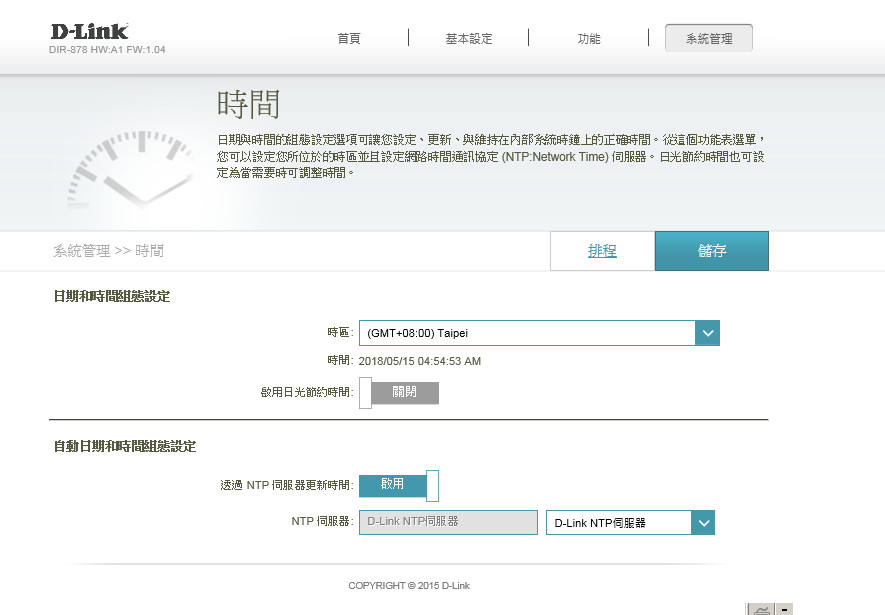885x615 pixels.
Task: Open the 首頁 menu
Action: [349, 38]
